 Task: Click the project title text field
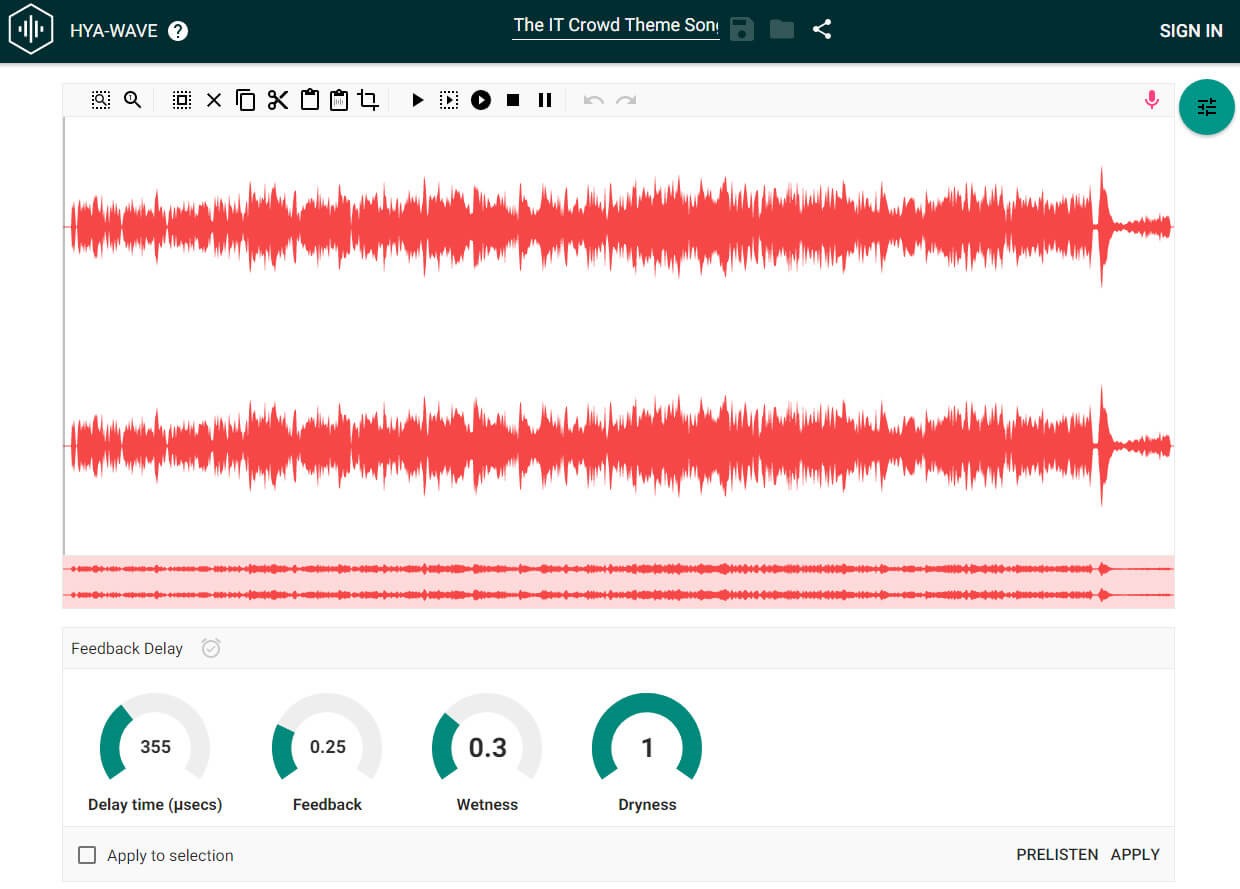tap(615, 25)
